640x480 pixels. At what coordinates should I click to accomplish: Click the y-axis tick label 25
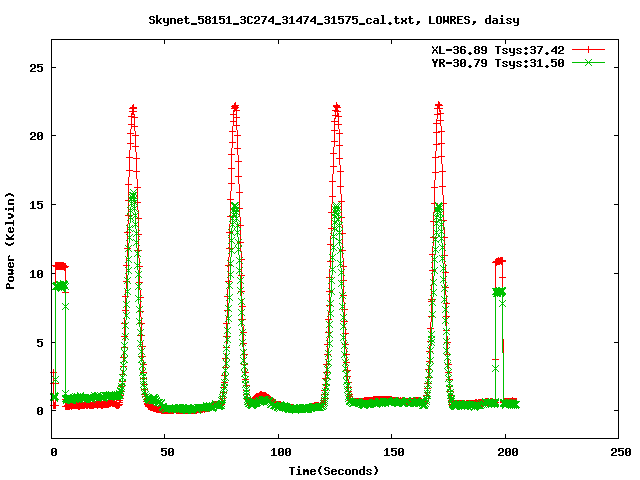[x=36, y=68]
